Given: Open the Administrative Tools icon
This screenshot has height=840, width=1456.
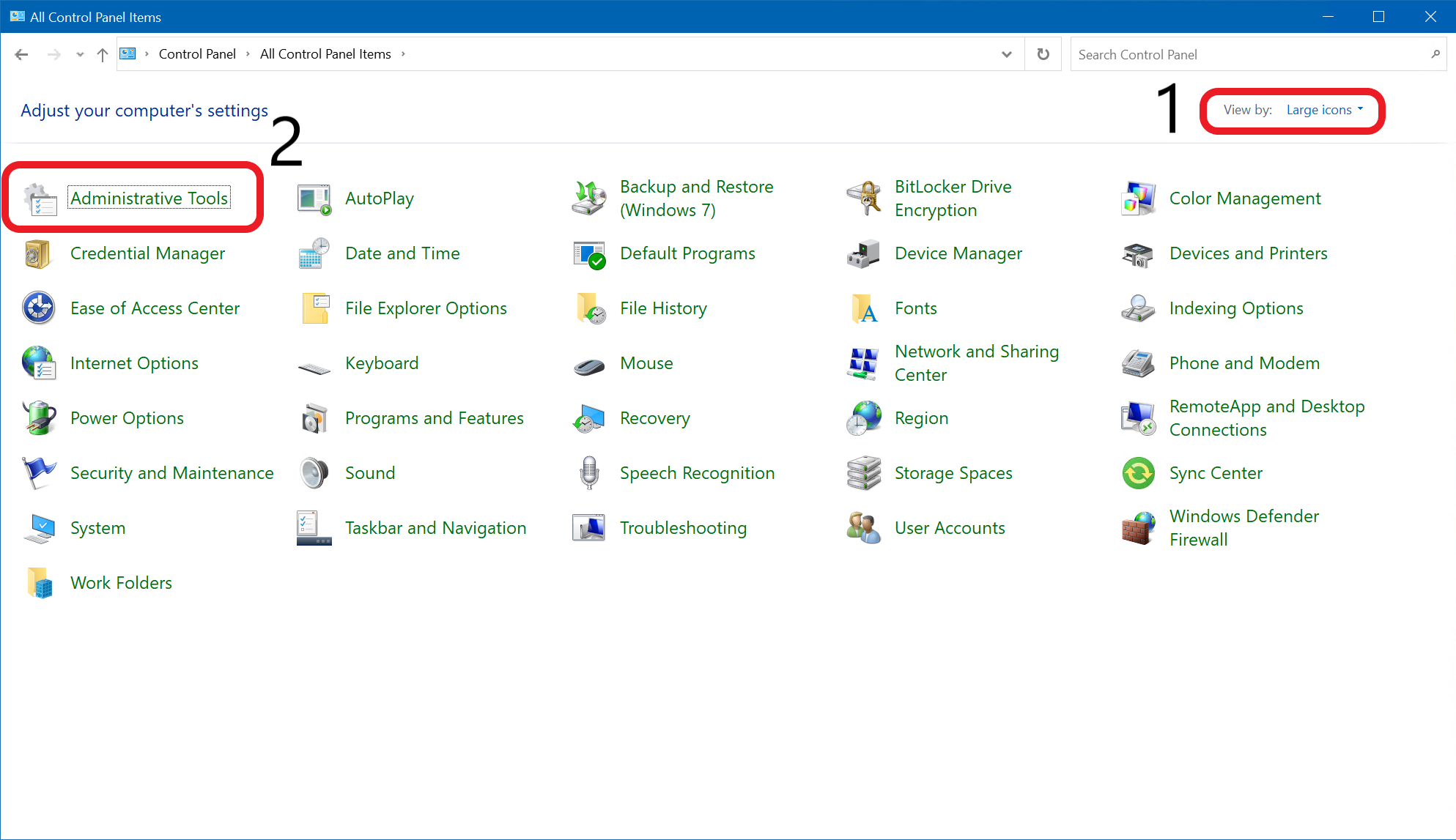Looking at the screenshot, I should pos(40,199).
